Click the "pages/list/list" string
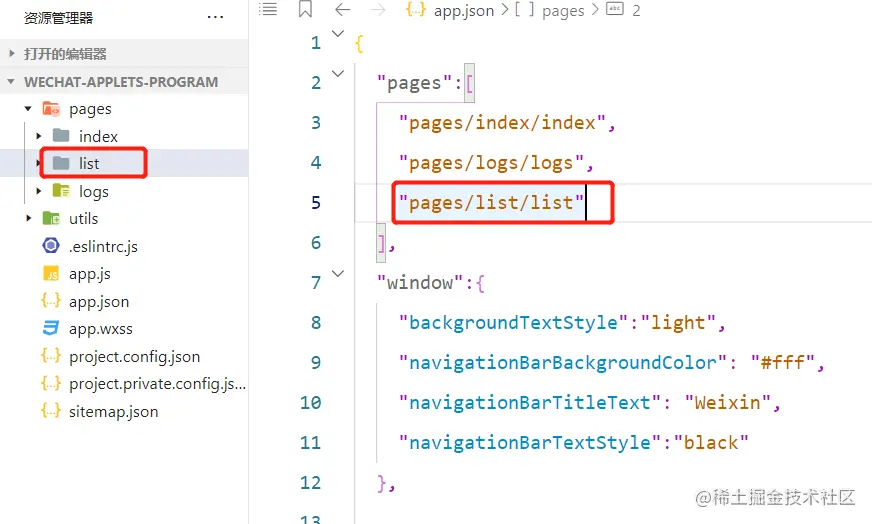The image size is (872, 524). tap(491, 203)
